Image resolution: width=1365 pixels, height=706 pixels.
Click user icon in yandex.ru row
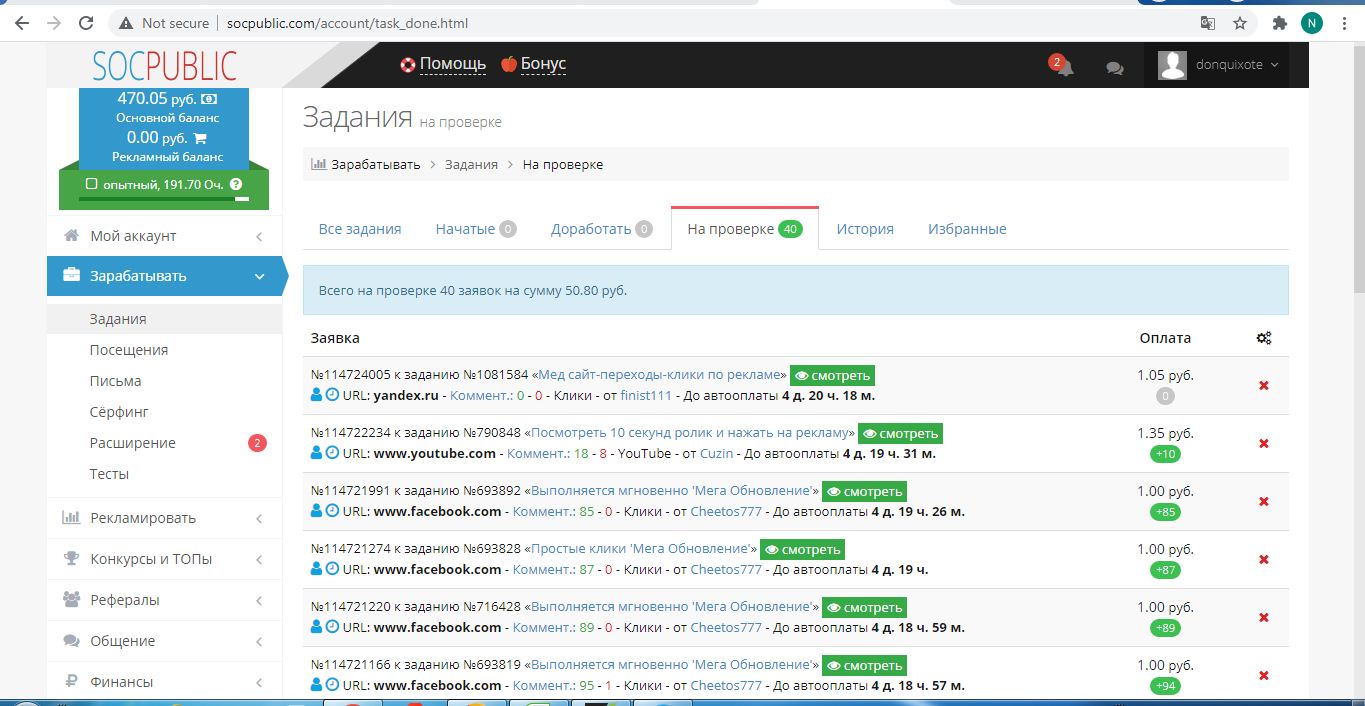click(x=317, y=395)
